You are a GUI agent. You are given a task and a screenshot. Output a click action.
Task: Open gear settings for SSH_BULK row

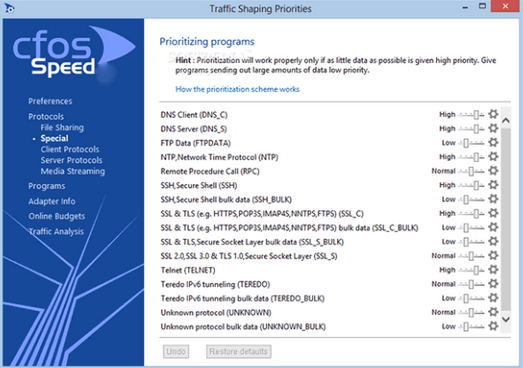493,199
